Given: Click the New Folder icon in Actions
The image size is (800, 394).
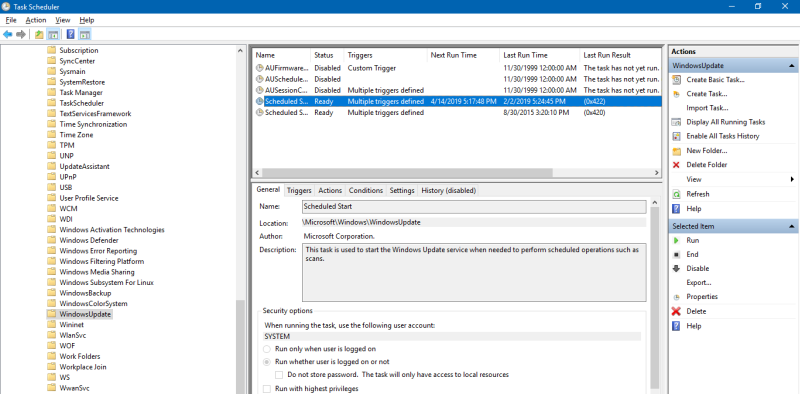Looking at the screenshot, I should coord(677,151).
